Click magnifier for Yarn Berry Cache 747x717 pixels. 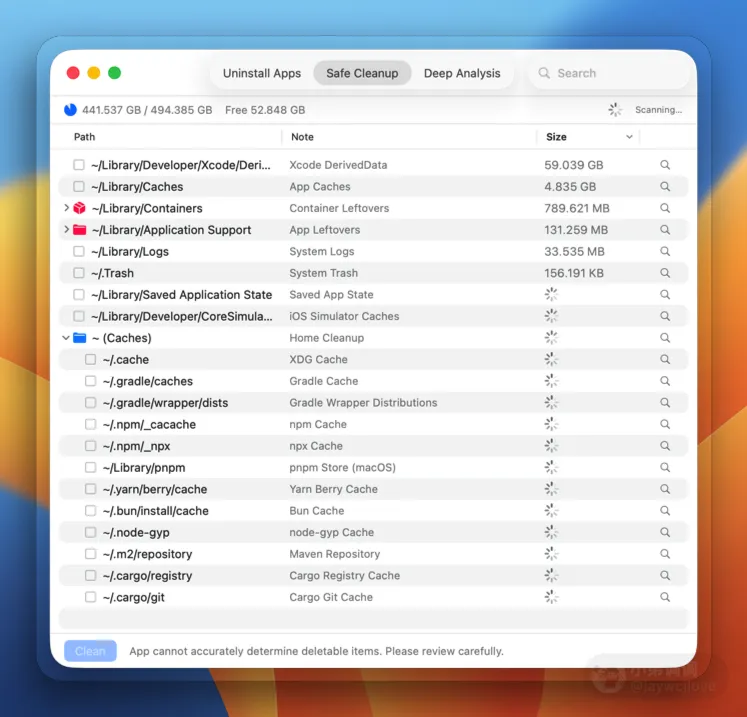coord(665,489)
